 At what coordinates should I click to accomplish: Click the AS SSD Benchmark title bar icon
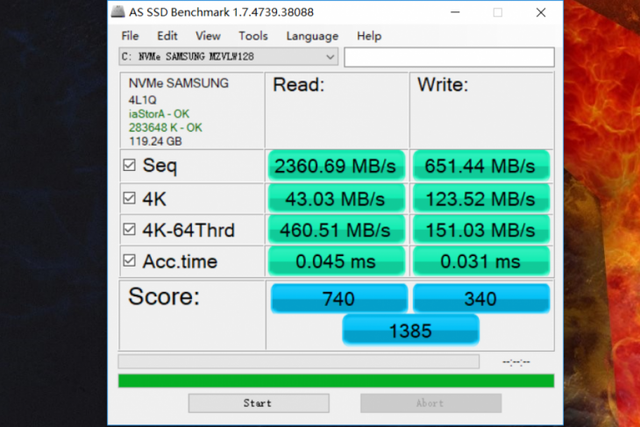click(x=118, y=11)
